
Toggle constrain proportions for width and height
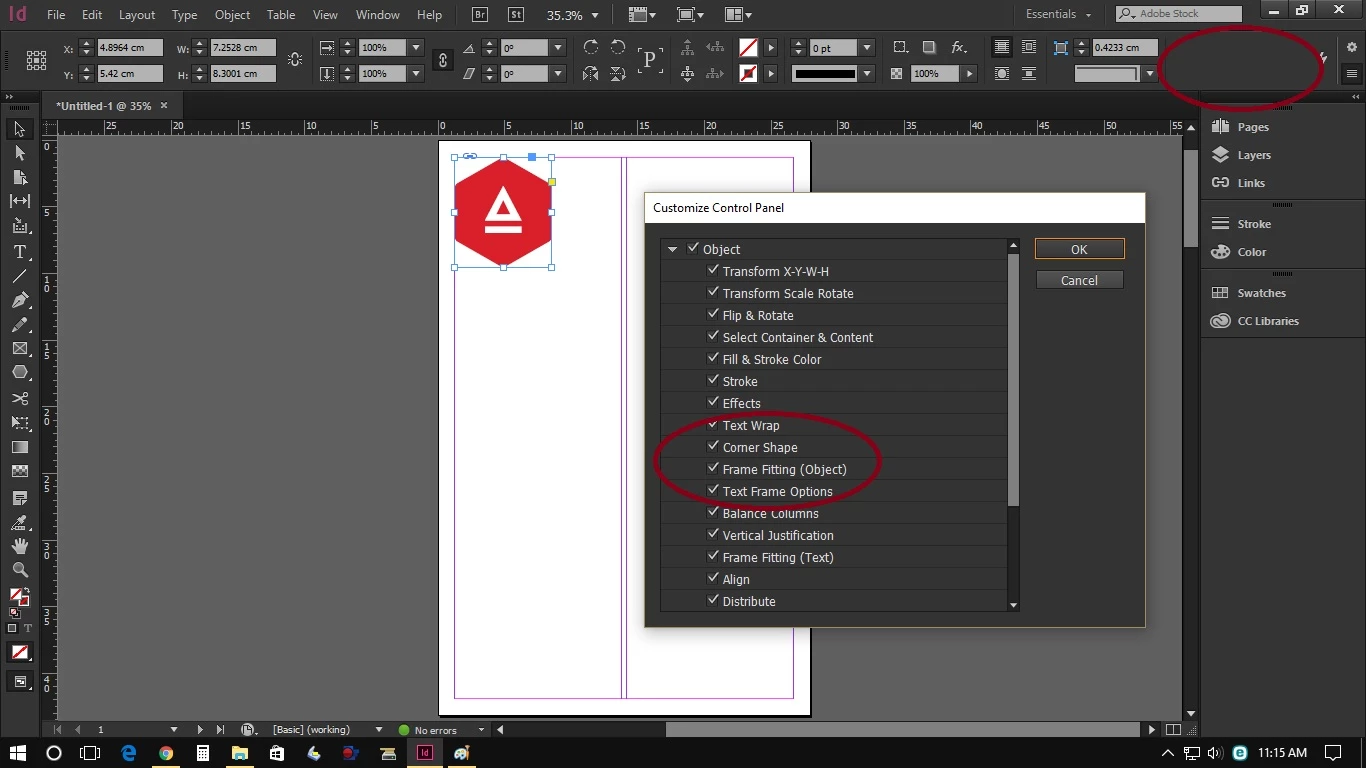[x=295, y=60]
